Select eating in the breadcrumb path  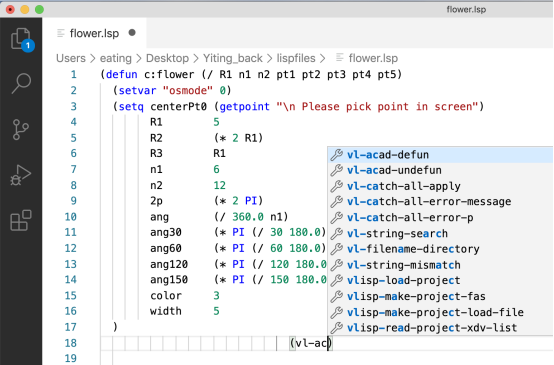(116, 58)
